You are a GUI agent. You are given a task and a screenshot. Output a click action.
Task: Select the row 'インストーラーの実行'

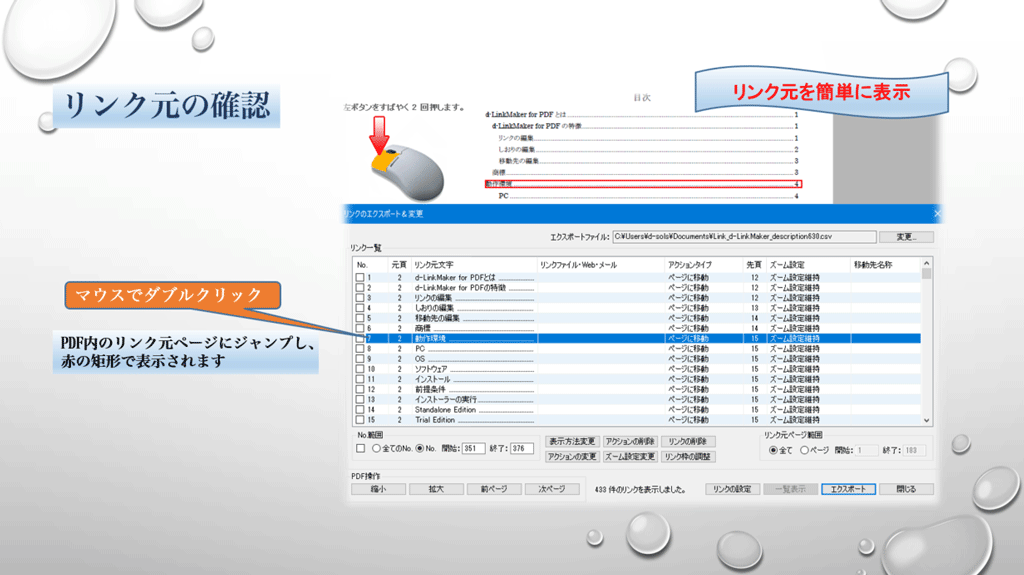pos(637,399)
